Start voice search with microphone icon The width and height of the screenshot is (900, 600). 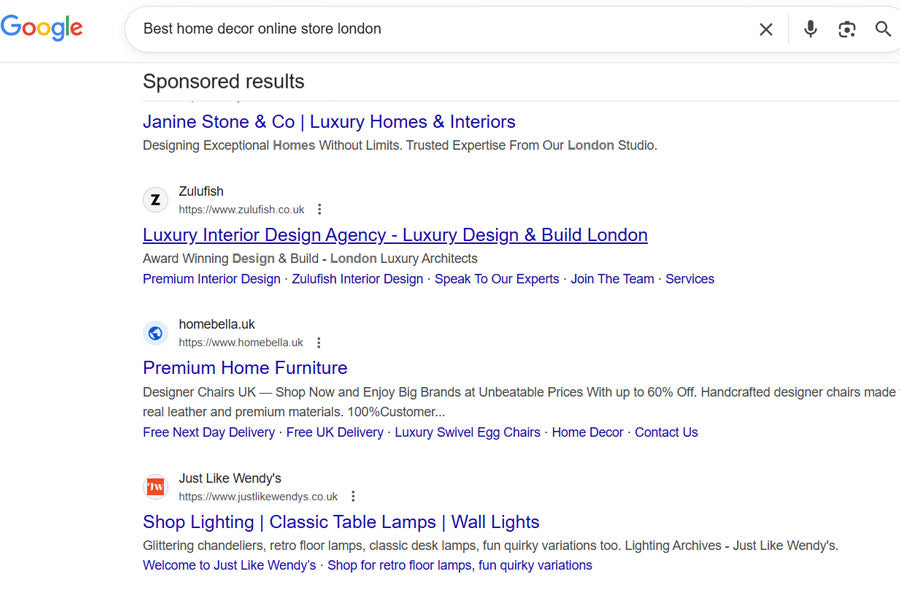click(810, 29)
